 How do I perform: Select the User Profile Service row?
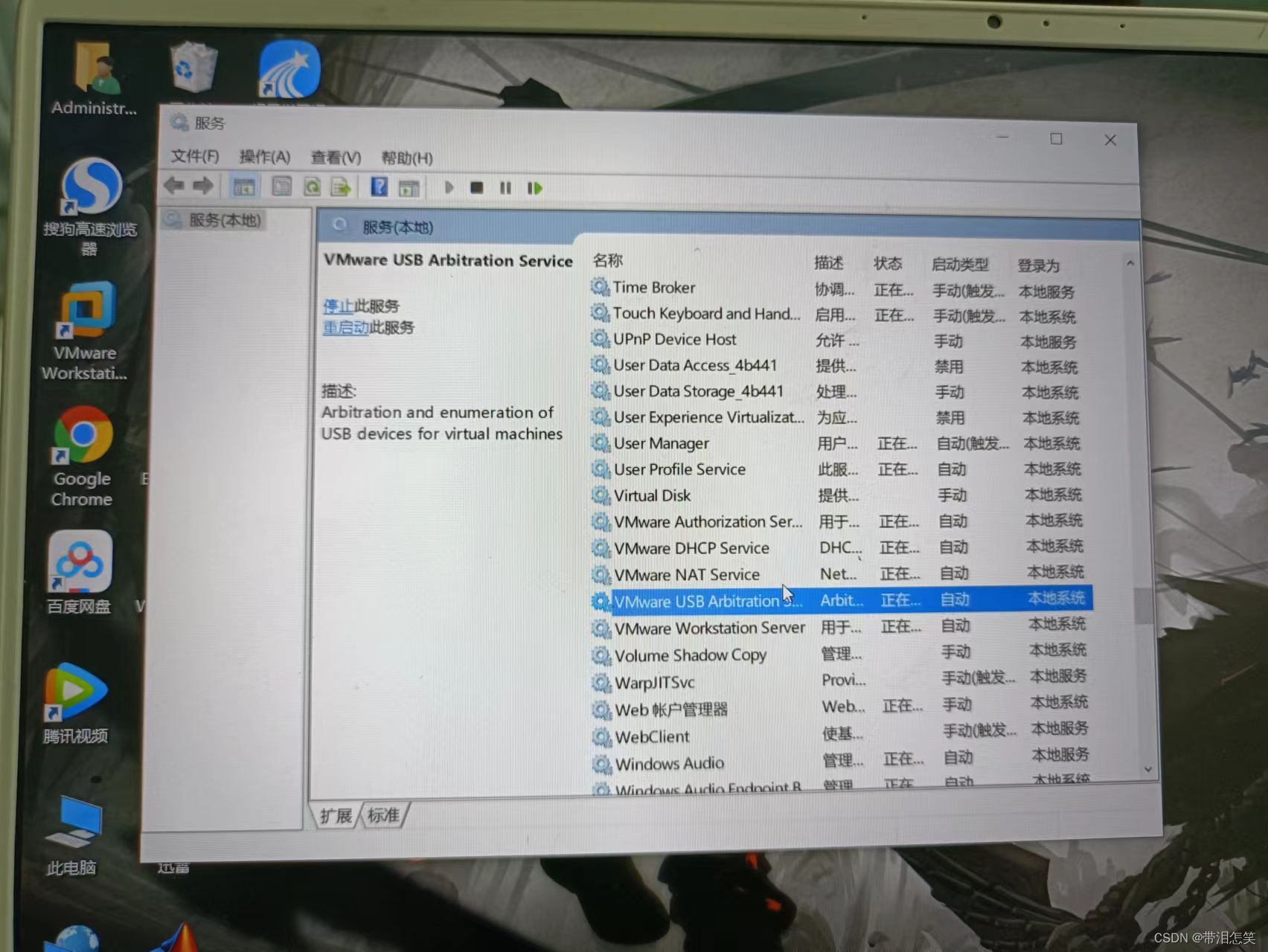[837, 469]
